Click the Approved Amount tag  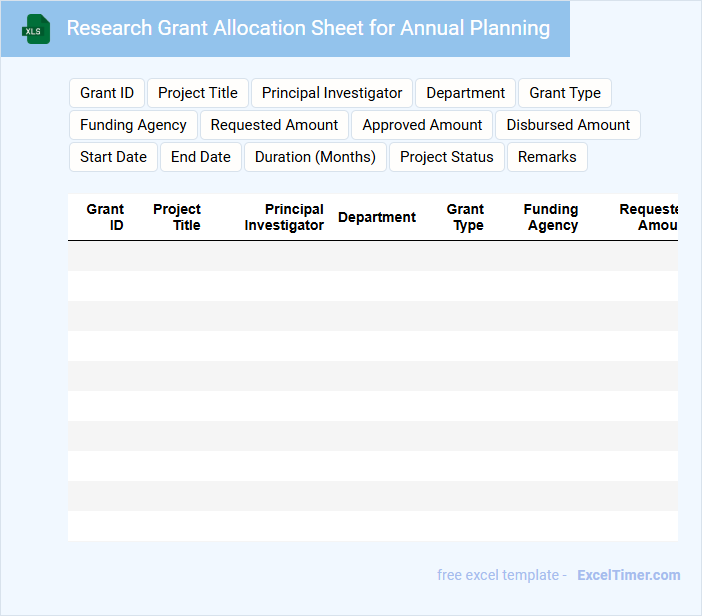coord(422,125)
